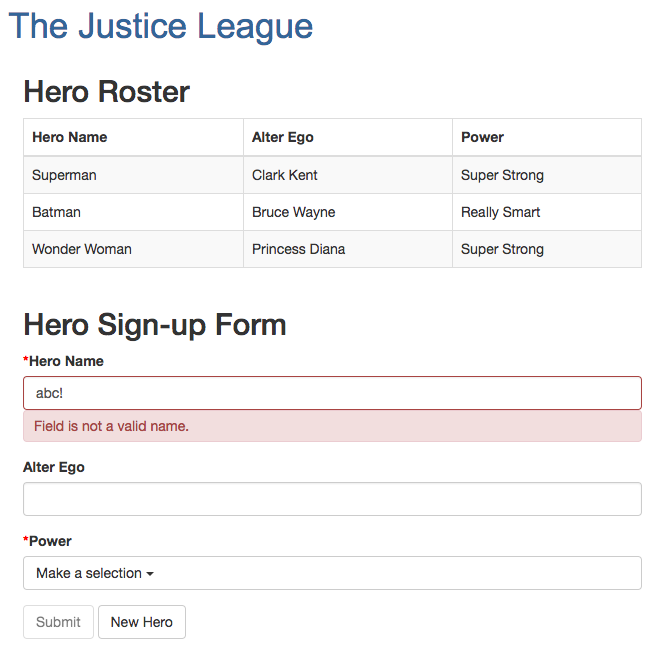Open the Make a selection dropdown

tap(332, 573)
